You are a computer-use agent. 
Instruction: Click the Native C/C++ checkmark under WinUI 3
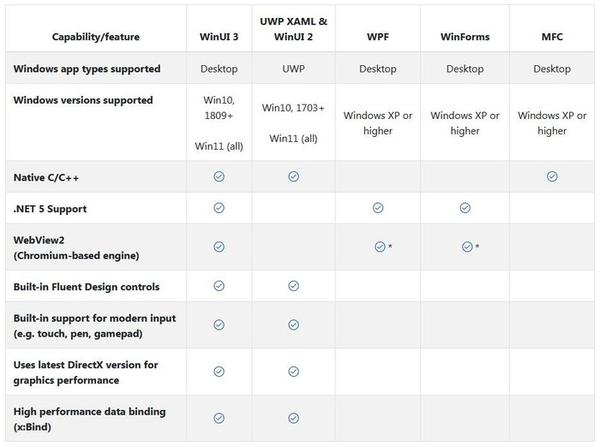pyautogui.click(x=219, y=176)
